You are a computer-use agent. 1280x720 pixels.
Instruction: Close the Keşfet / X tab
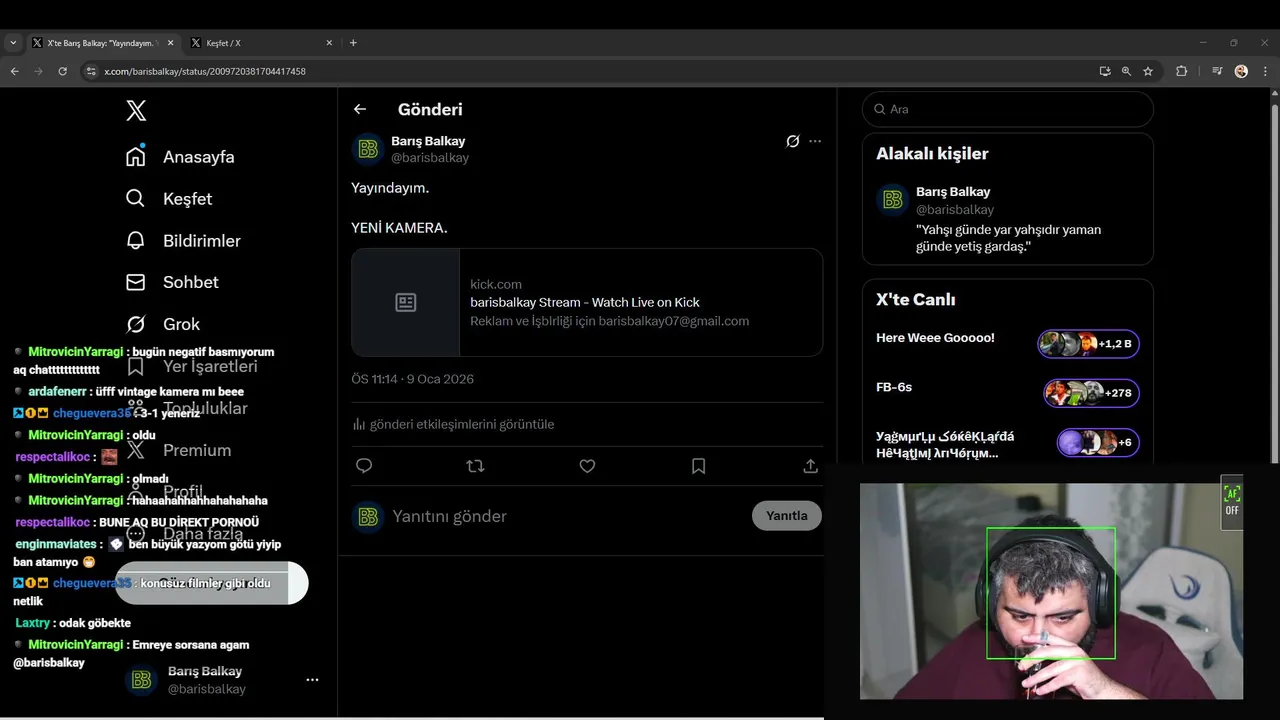[329, 43]
